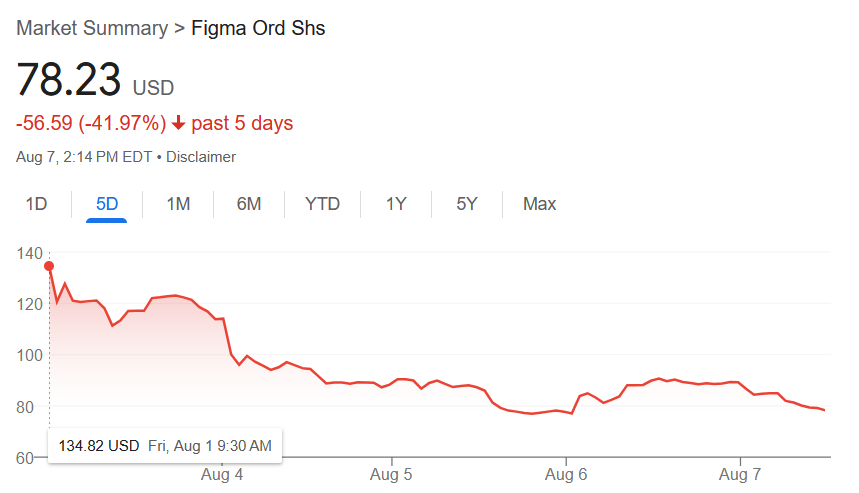Screen dimensions: 859x493
Task: Open the Market Summary breadcrumb link
Action: pos(92,28)
